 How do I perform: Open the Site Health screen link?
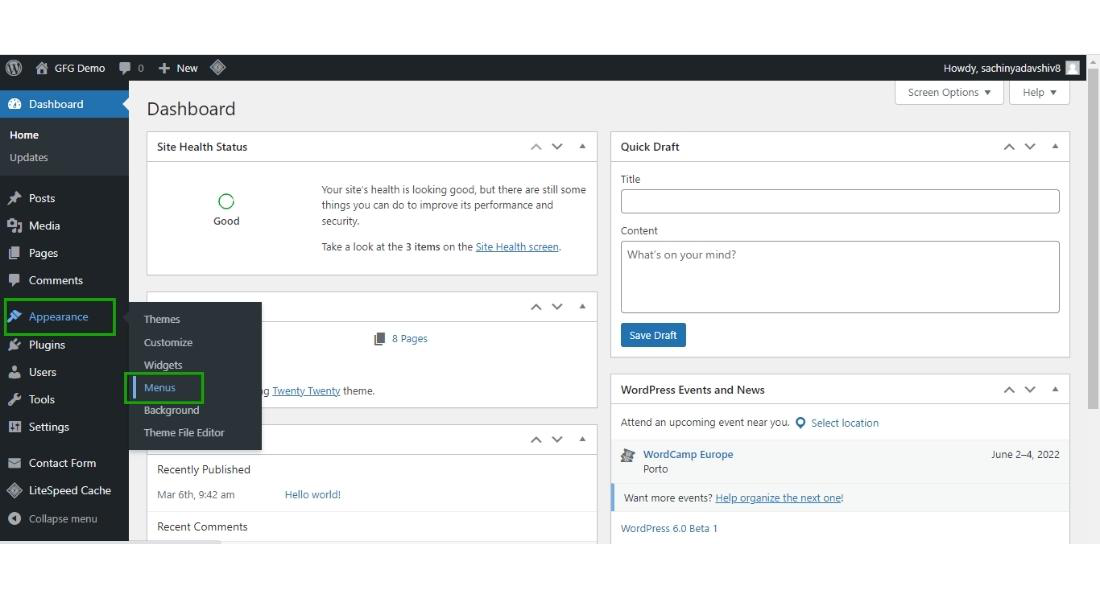(x=517, y=247)
